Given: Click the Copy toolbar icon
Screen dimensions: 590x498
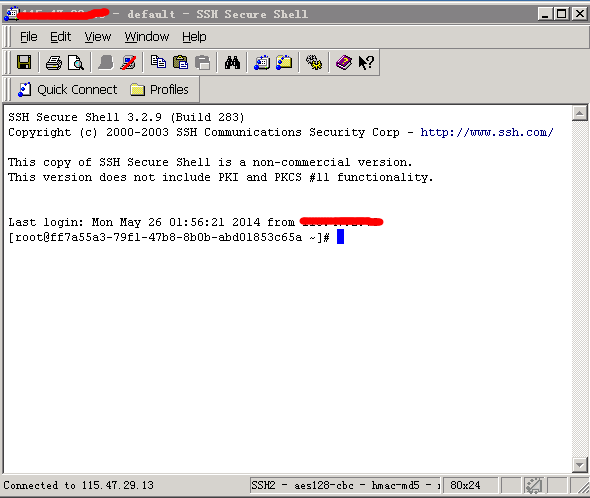Looking at the screenshot, I should point(158,62).
